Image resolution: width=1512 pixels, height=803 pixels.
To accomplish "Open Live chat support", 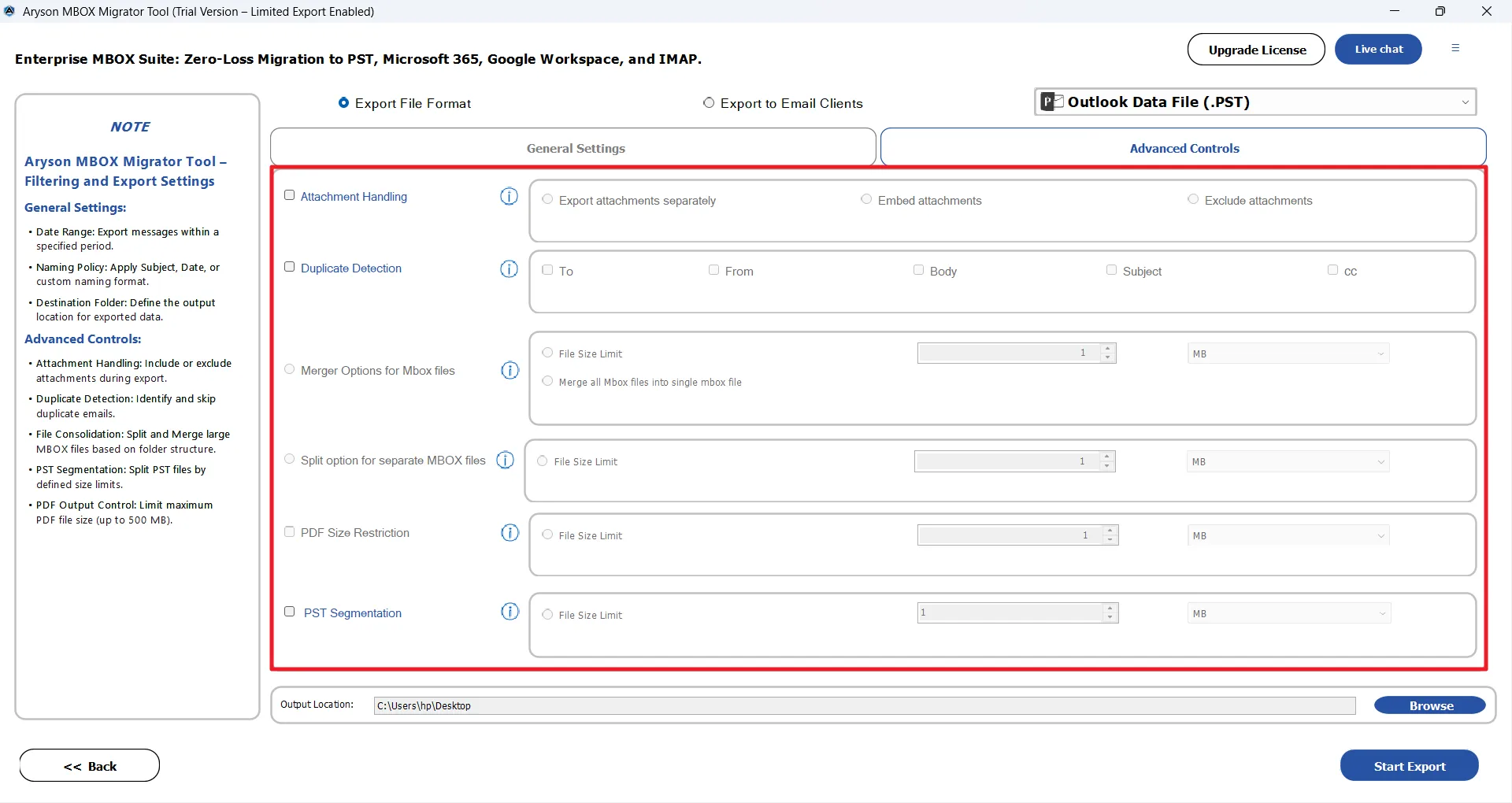I will click(x=1378, y=50).
